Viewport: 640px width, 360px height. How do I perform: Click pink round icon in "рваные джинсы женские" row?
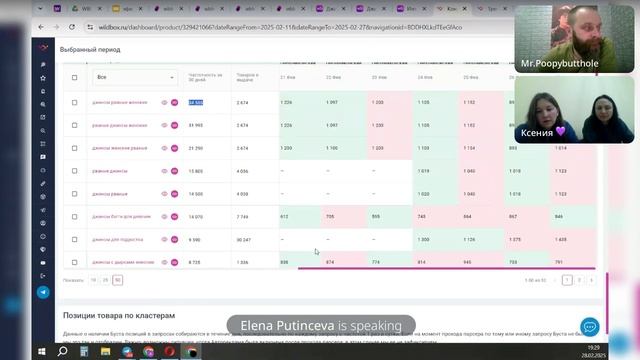pyautogui.click(x=174, y=125)
